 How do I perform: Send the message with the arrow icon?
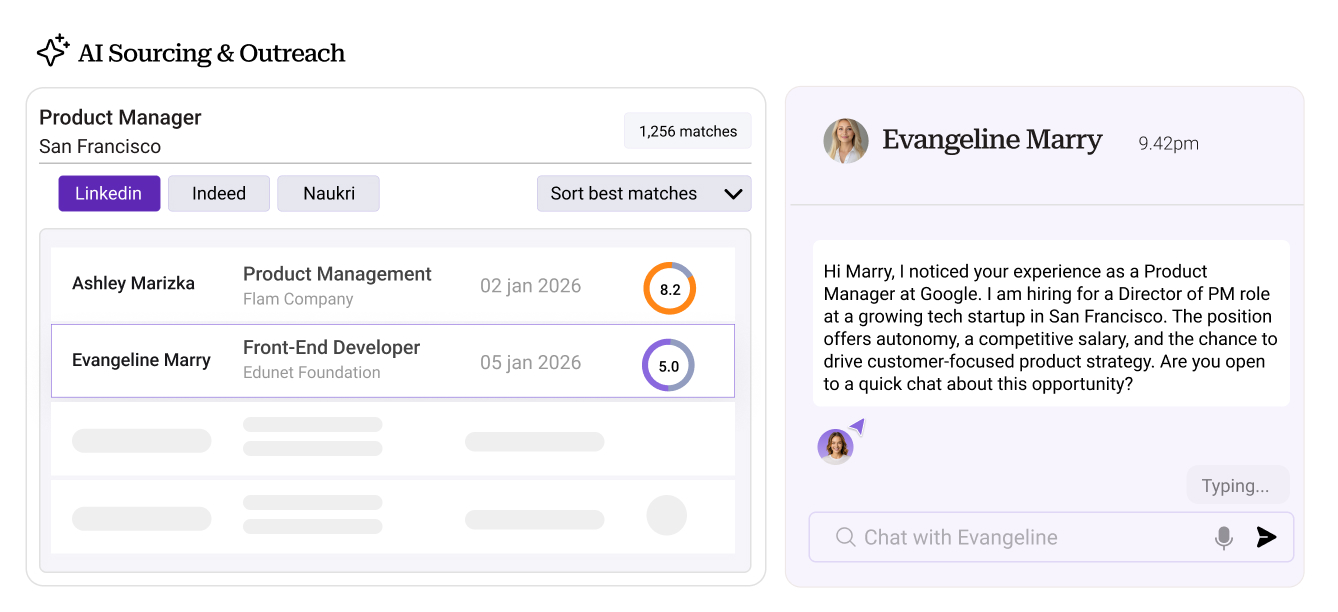pos(1266,537)
